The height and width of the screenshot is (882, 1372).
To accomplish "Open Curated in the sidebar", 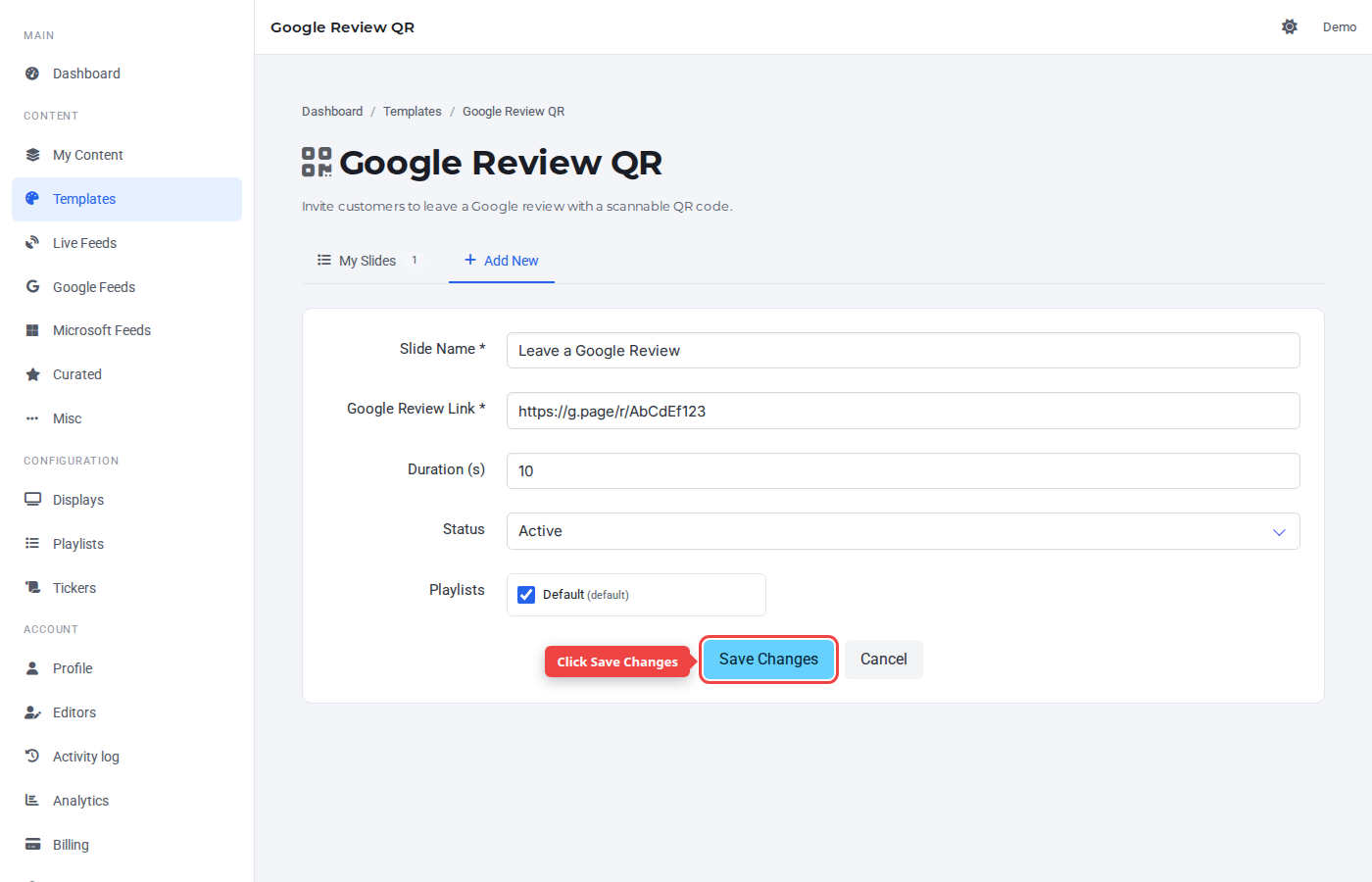I will coord(126,374).
